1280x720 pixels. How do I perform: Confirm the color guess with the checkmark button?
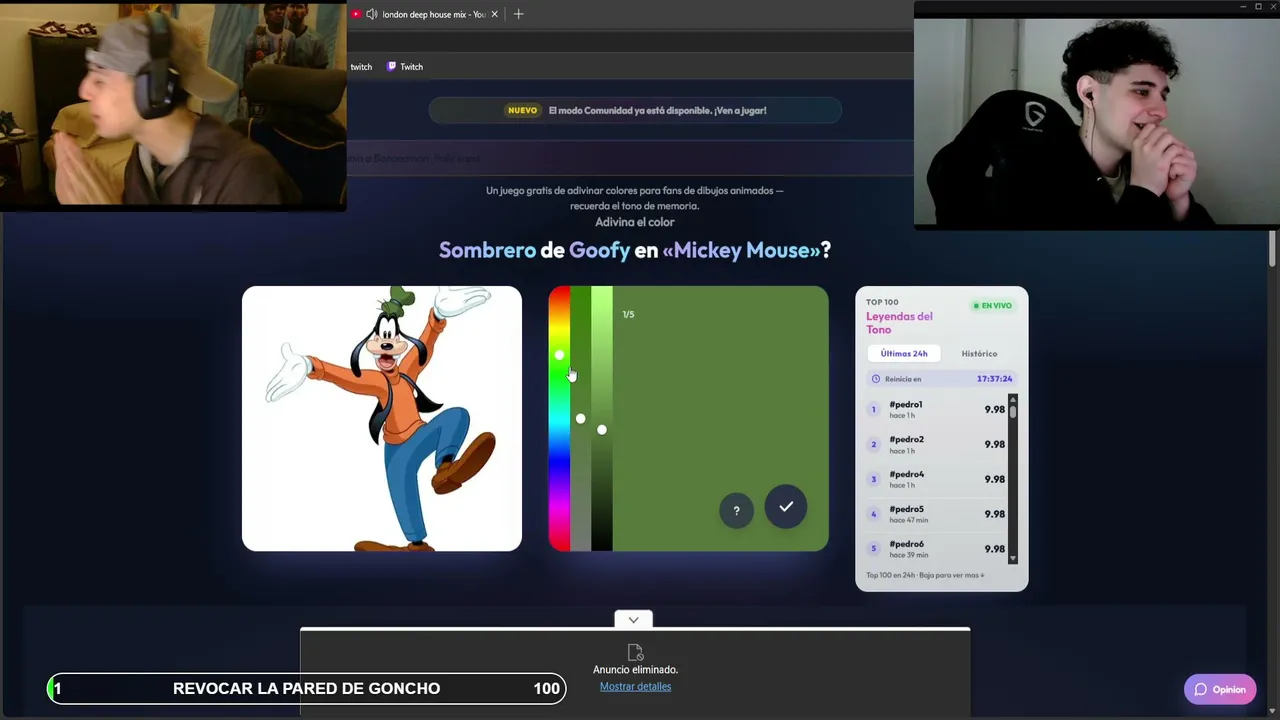(x=786, y=507)
